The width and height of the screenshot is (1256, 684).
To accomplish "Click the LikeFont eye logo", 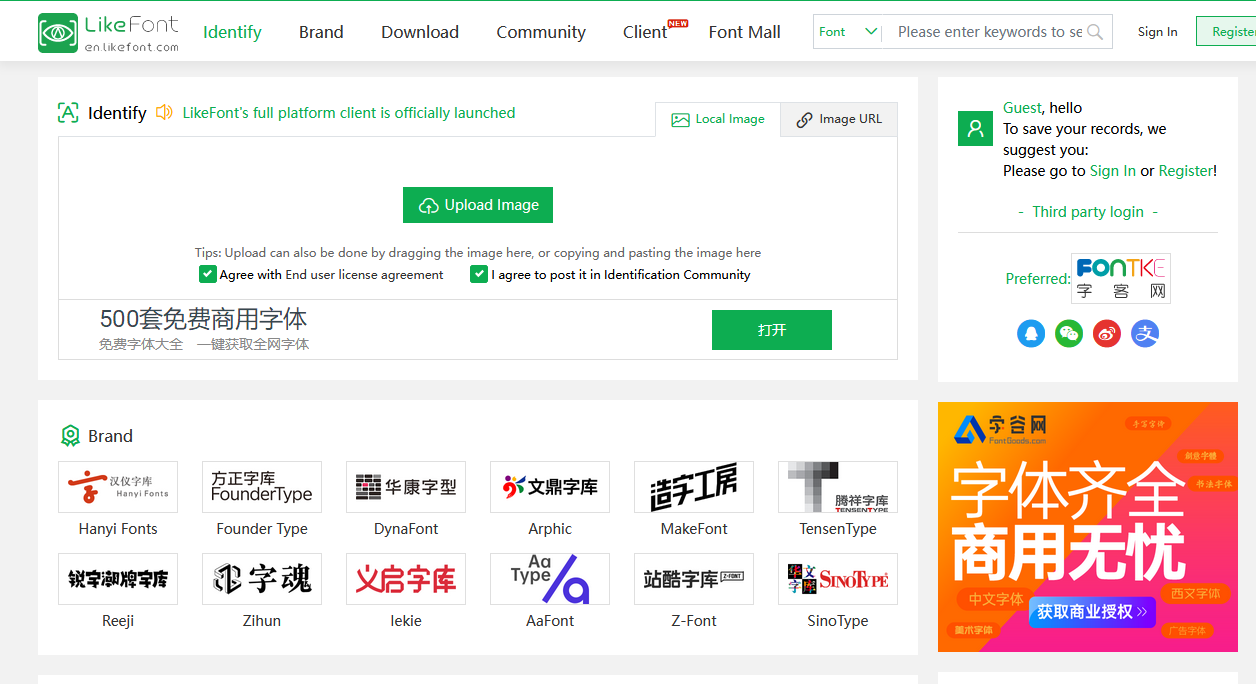I will 58,33.
